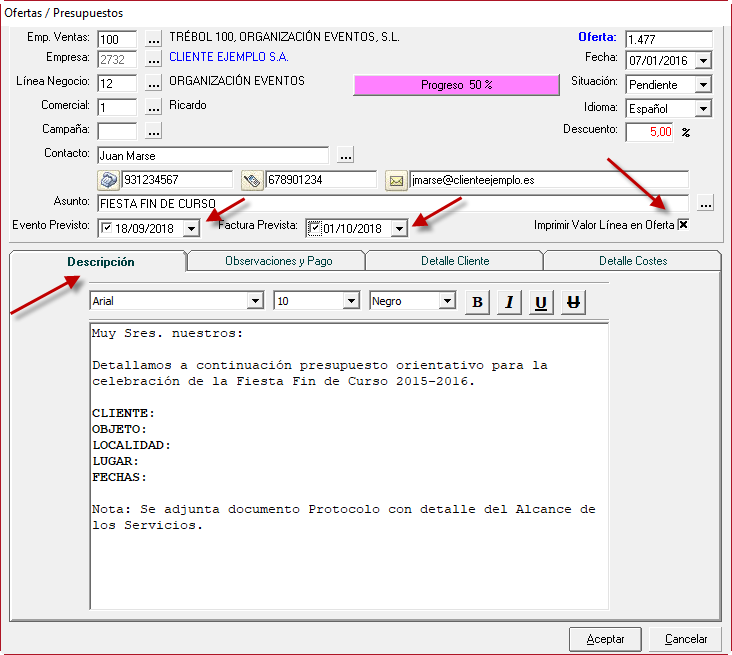Open the Línea Negocio lookup ellipsis button
Image resolution: width=732 pixels, height=655 pixels.
coord(153,83)
